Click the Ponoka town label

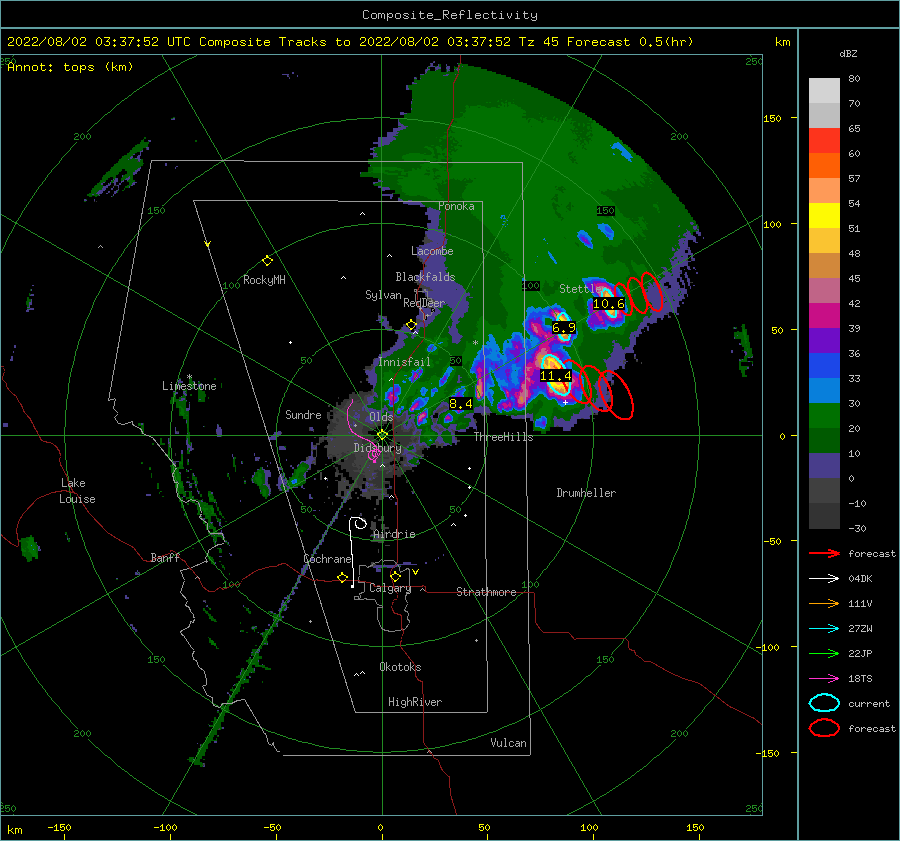coord(456,206)
